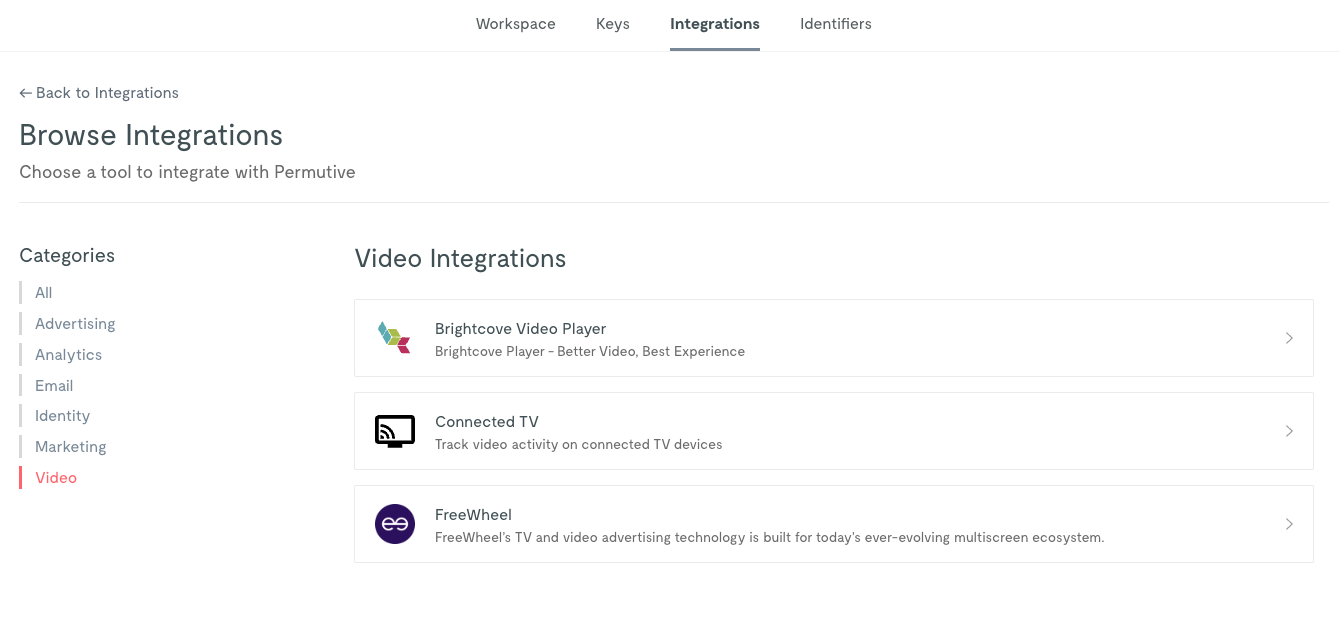The image size is (1340, 617).
Task: Click the 'Video Integrations' heading
Action: [460, 259]
